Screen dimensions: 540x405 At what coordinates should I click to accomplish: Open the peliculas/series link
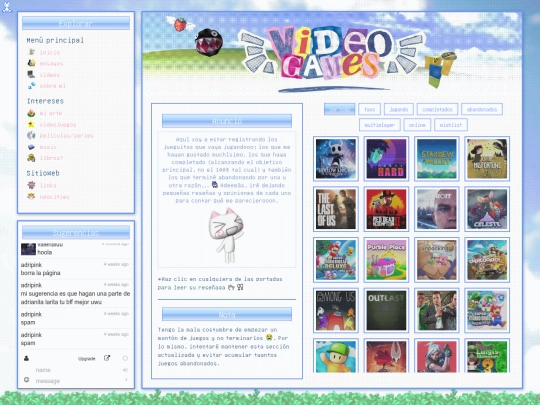pos(66,136)
